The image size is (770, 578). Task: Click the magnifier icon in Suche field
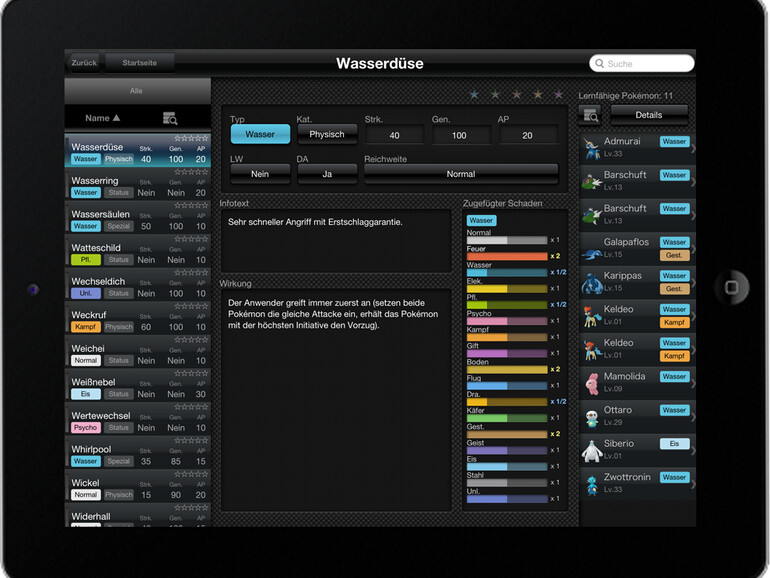click(600, 63)
